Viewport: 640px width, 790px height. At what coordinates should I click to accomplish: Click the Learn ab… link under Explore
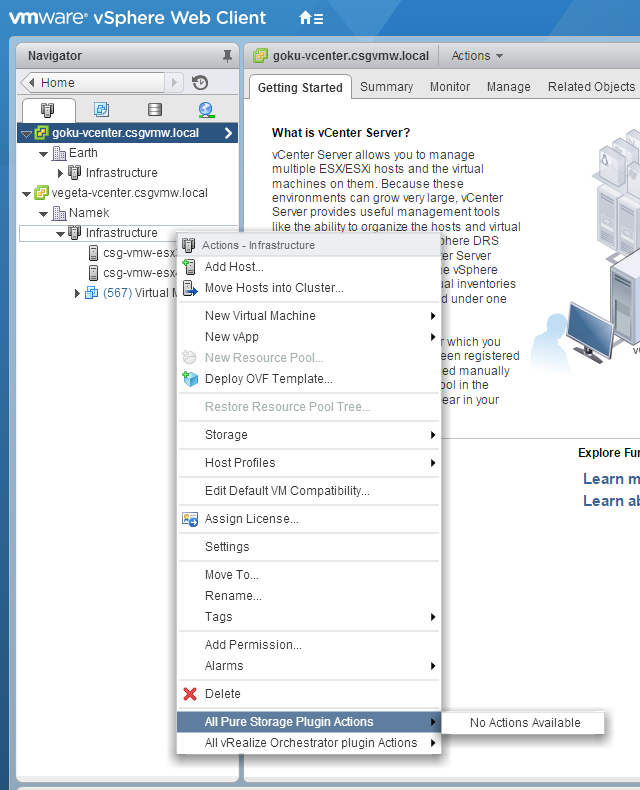coord(611,501)
